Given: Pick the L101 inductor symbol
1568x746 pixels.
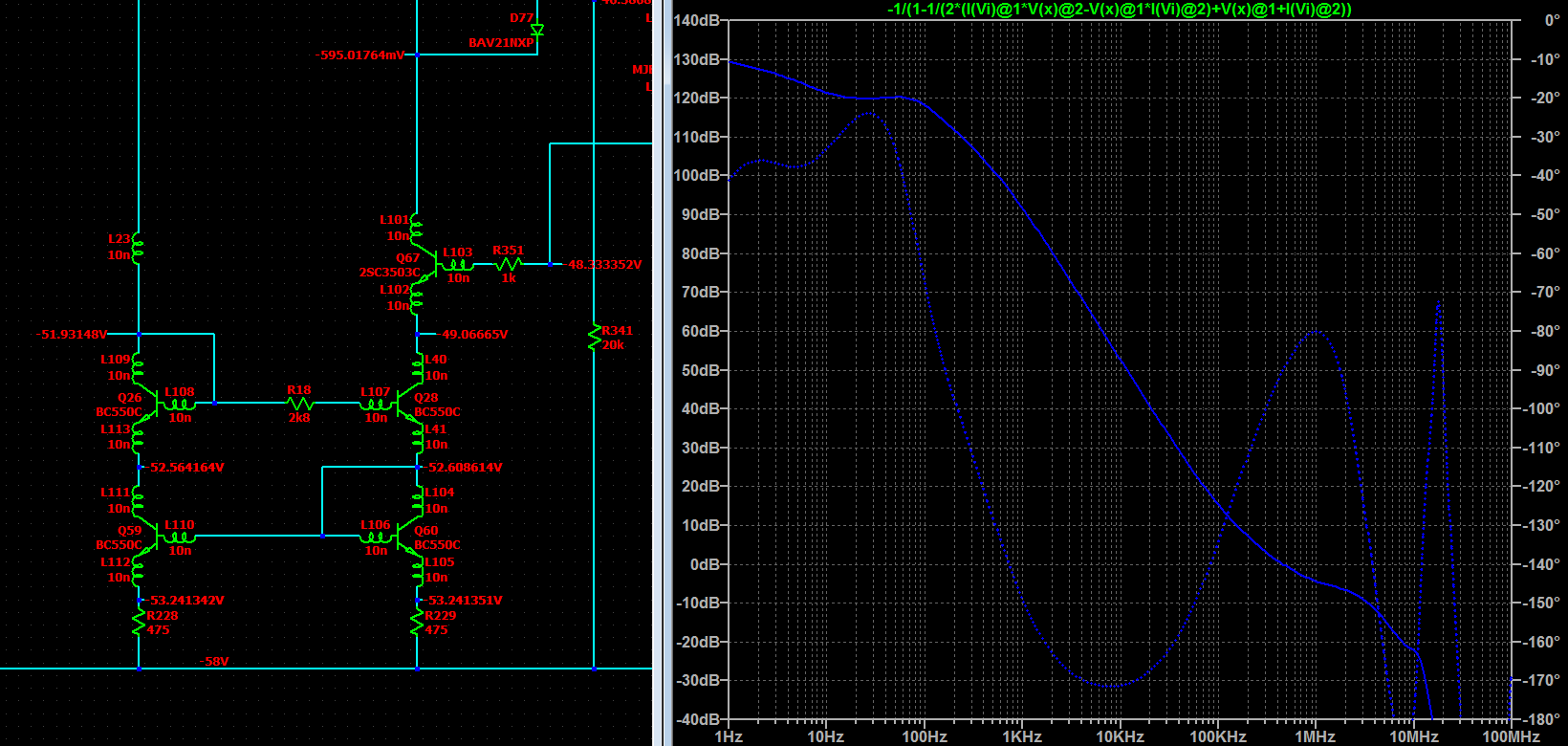Looking at the screenshot, I should tap(416, 228).
